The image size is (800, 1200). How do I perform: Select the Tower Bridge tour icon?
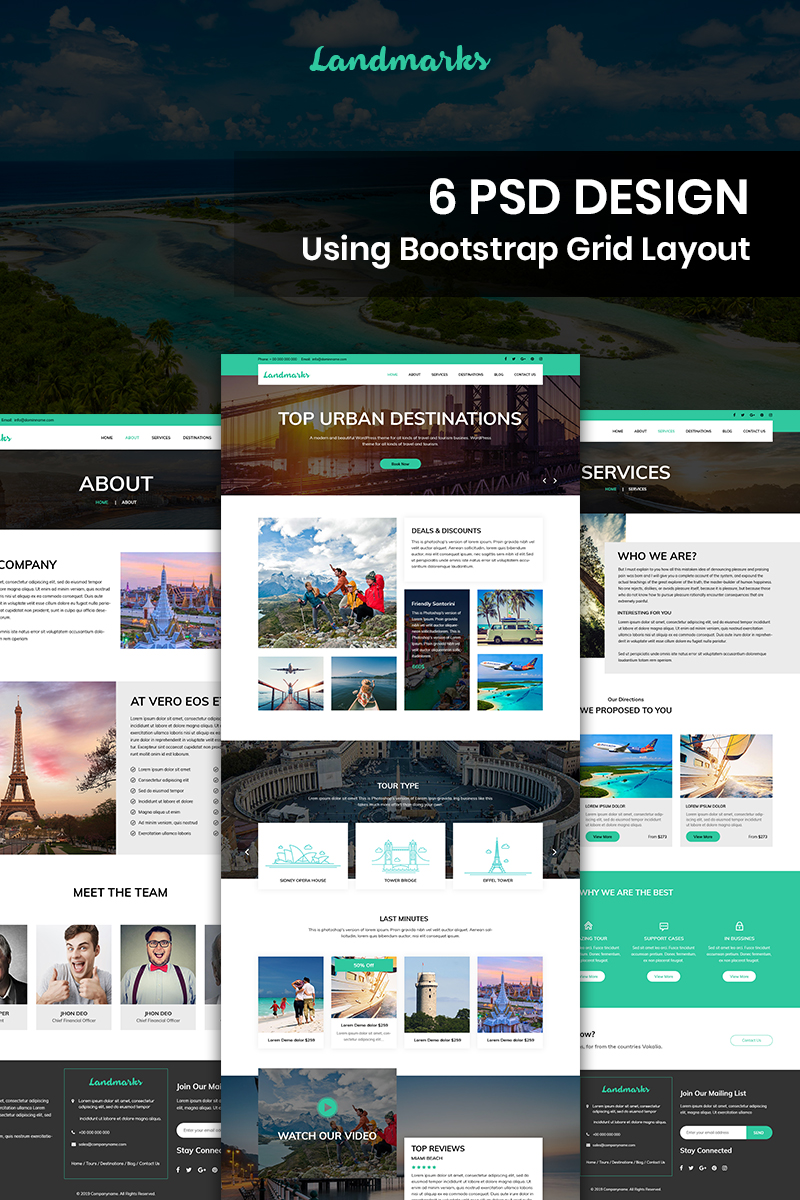coord(400,855)
